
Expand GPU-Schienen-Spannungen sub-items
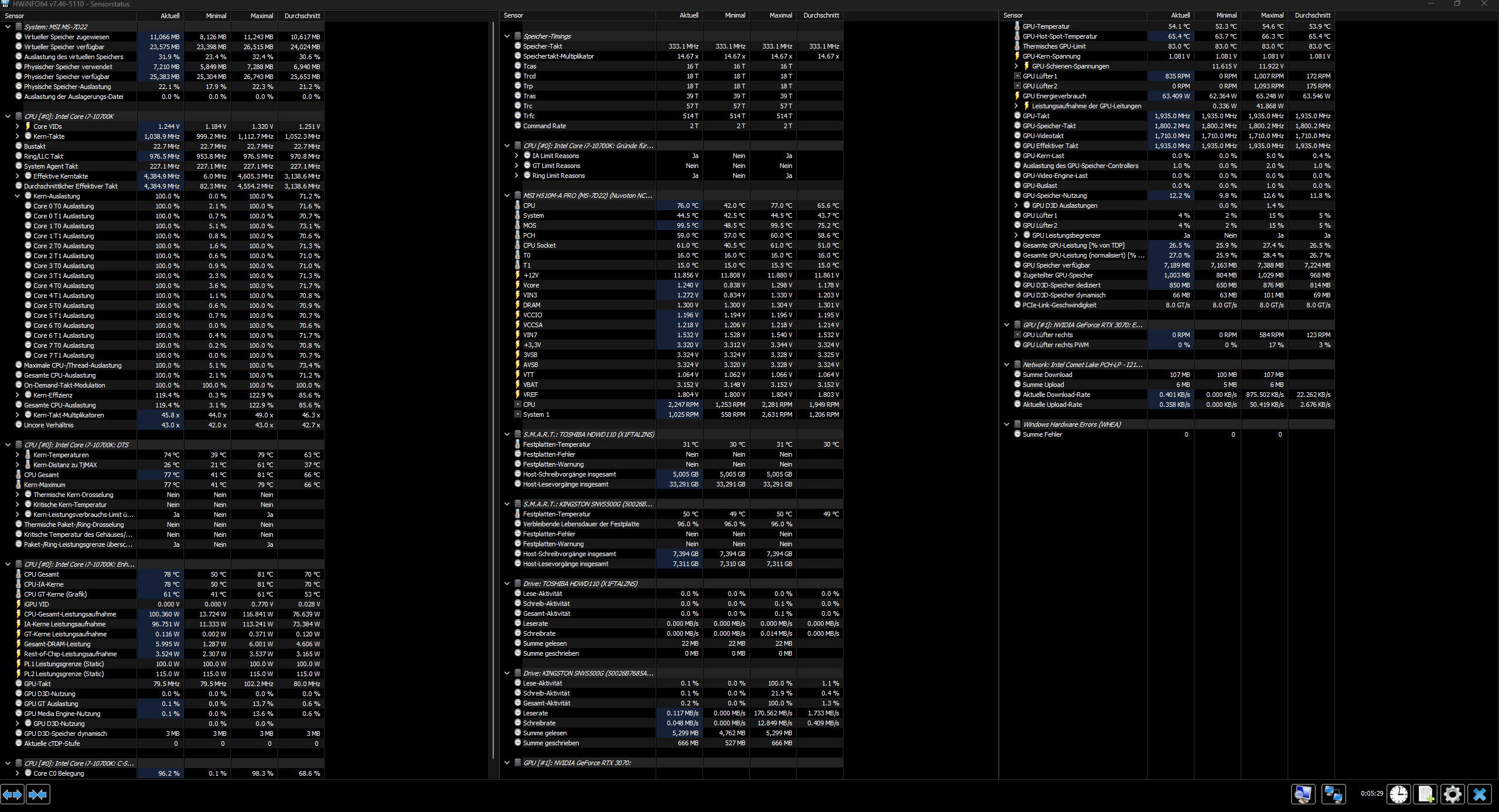1016,66
